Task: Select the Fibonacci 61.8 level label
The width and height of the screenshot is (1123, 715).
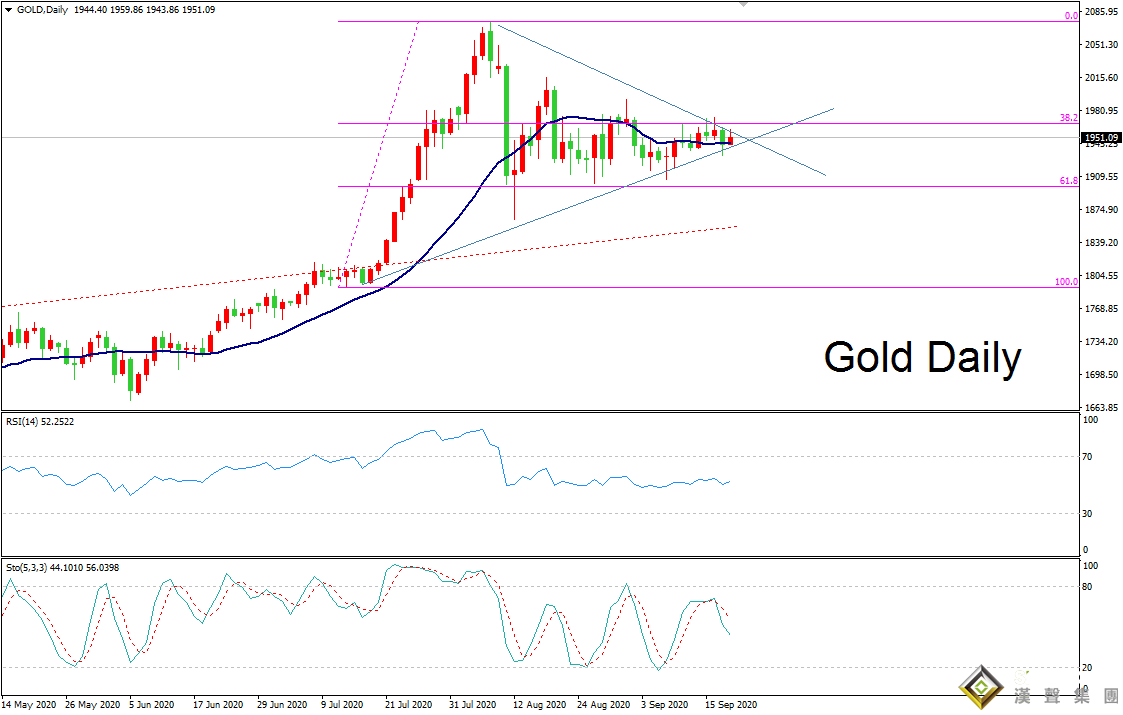Action: [x=1068, y=181]
